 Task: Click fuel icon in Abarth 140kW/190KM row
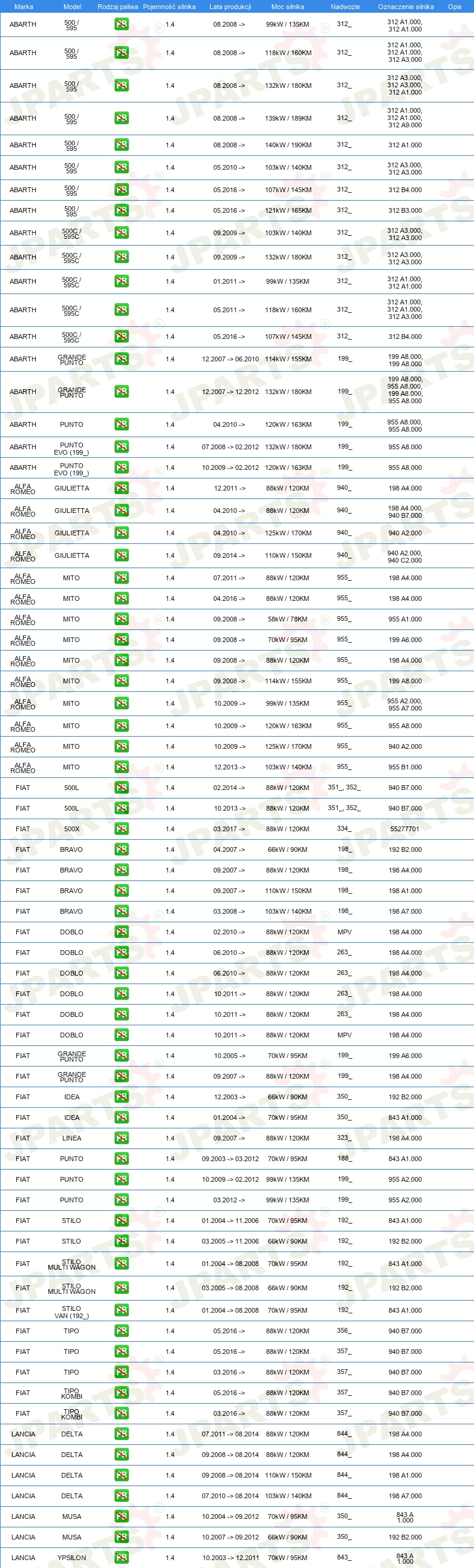(x=121, y=145)
